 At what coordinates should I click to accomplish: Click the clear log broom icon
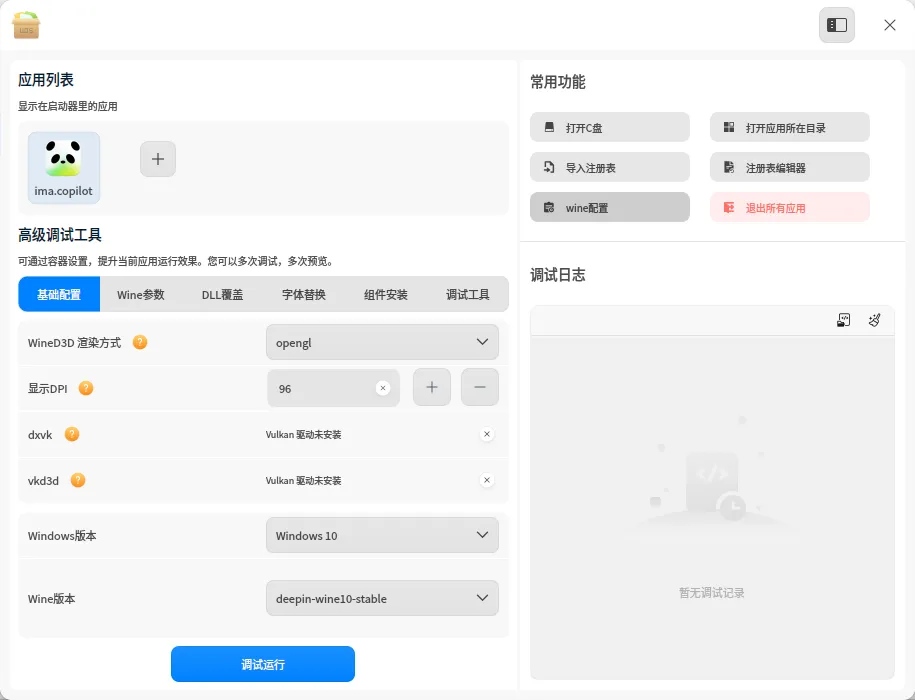tap(874, 320)
